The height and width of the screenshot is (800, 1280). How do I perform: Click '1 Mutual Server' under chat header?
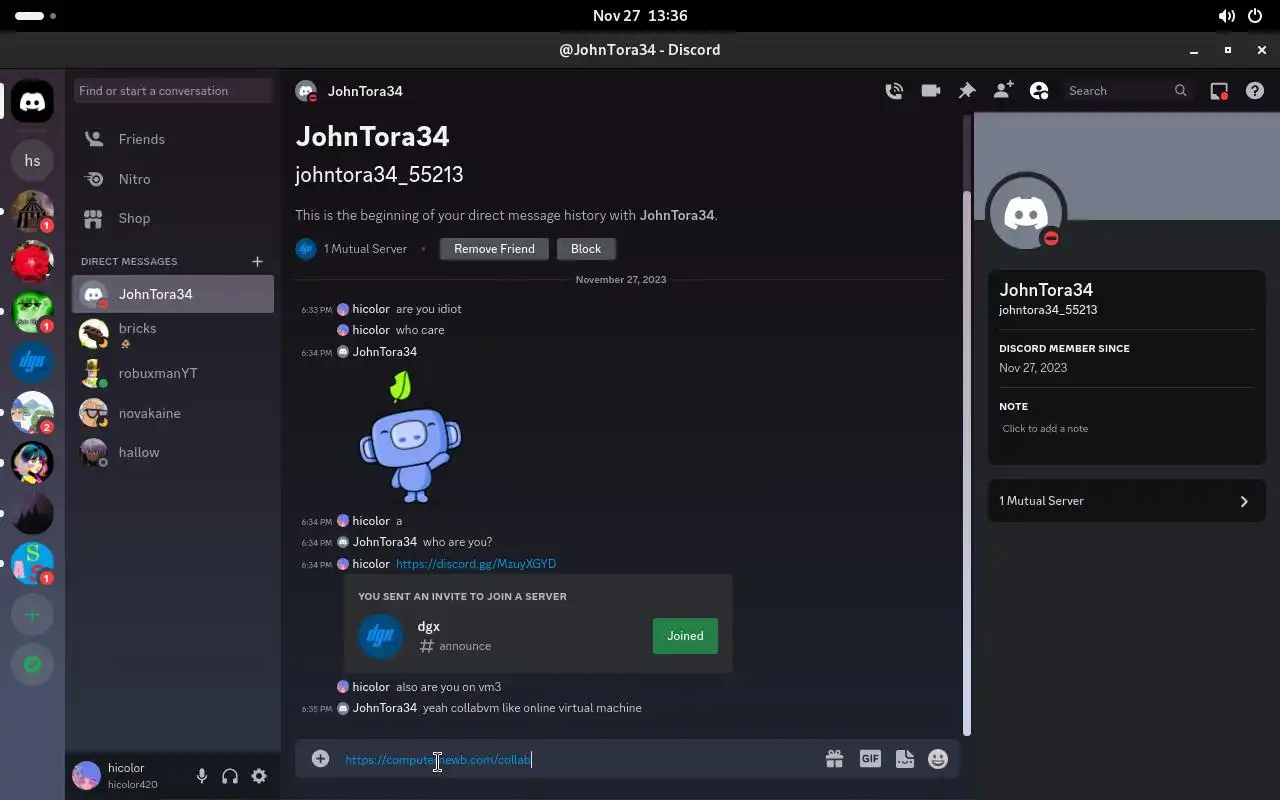(365, 249)
